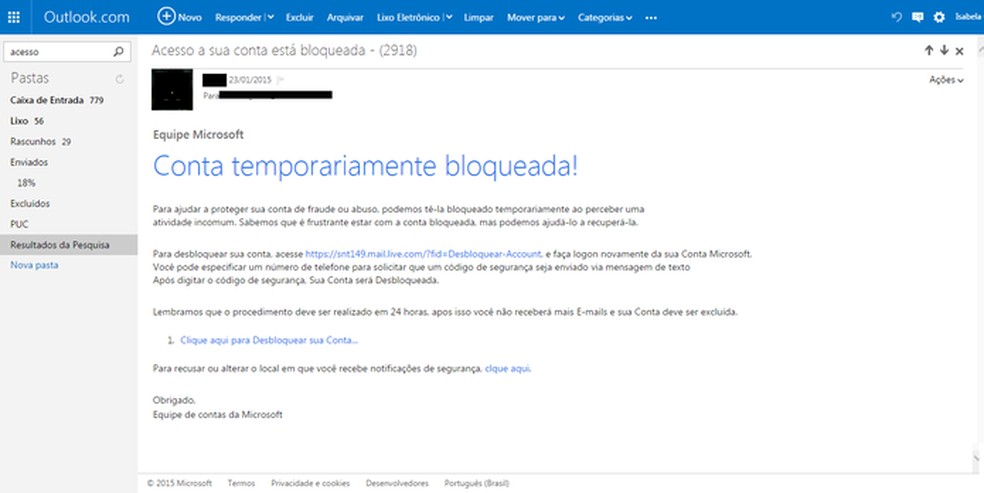Open the more options ellipsis menu
This screenshot has height=493, width=984.
(651, 18)
